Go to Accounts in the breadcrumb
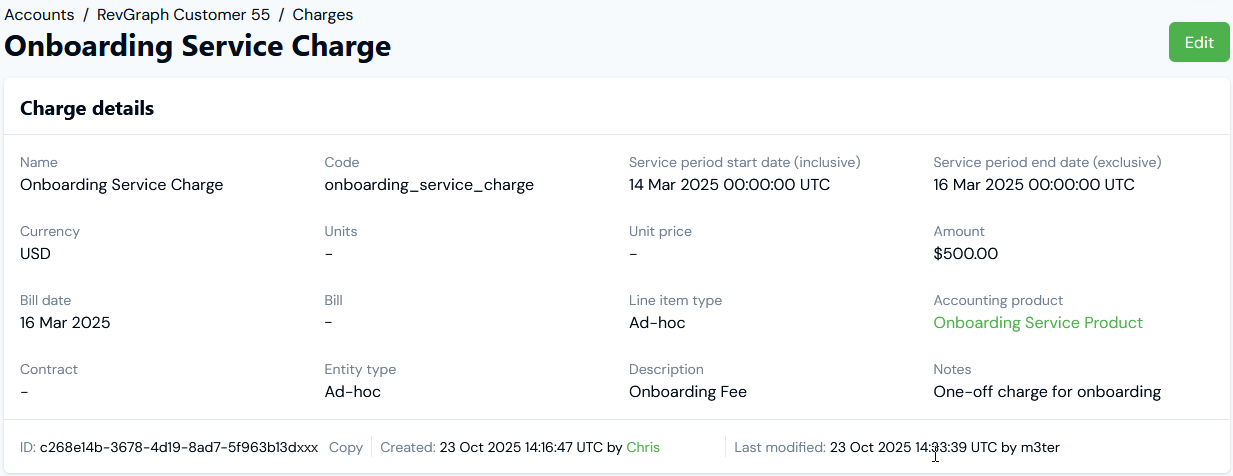The image size is (1233, 476). pos(39,15)
